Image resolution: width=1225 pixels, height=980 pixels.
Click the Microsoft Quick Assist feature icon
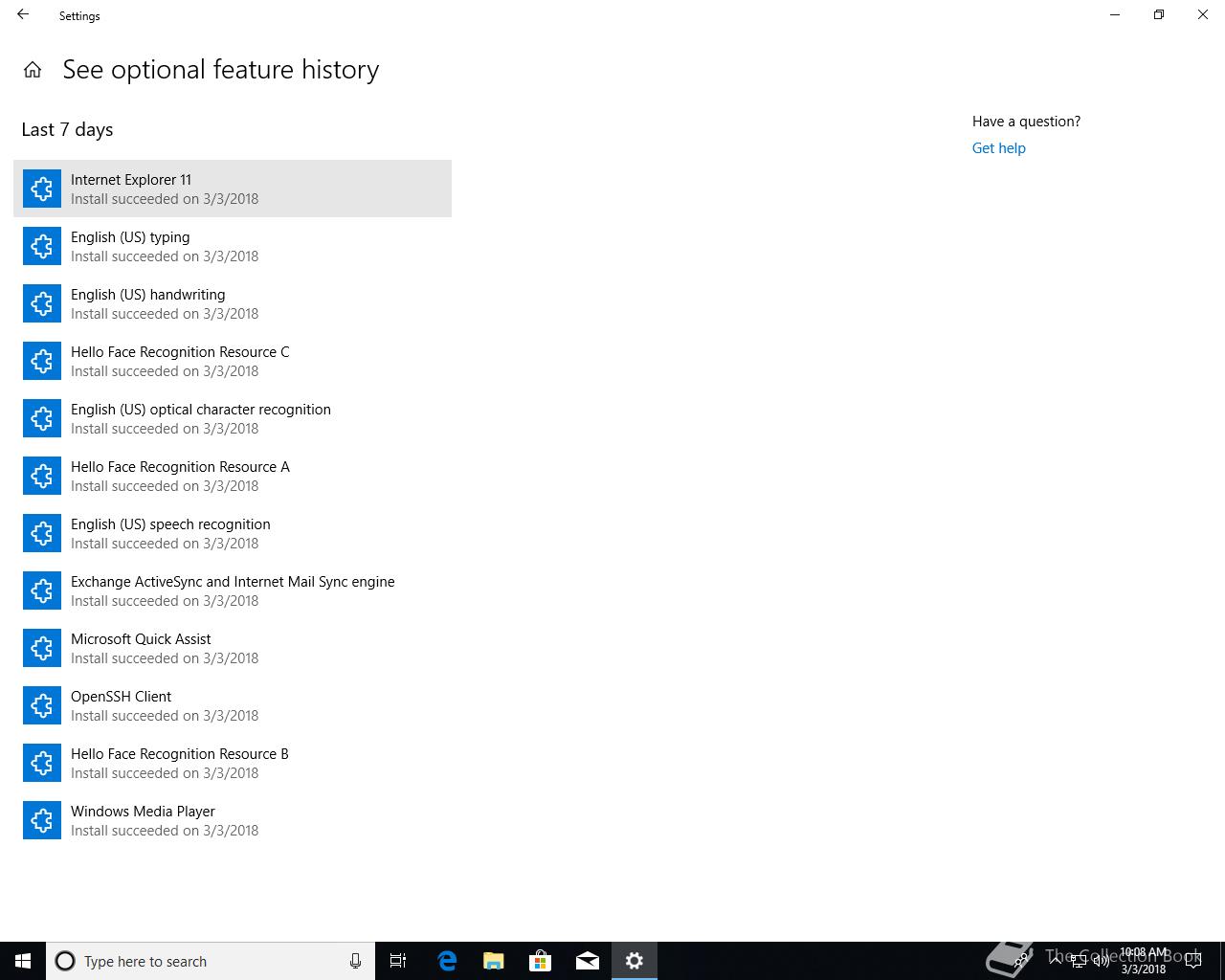pyautogui.click(x=42, y=648)
